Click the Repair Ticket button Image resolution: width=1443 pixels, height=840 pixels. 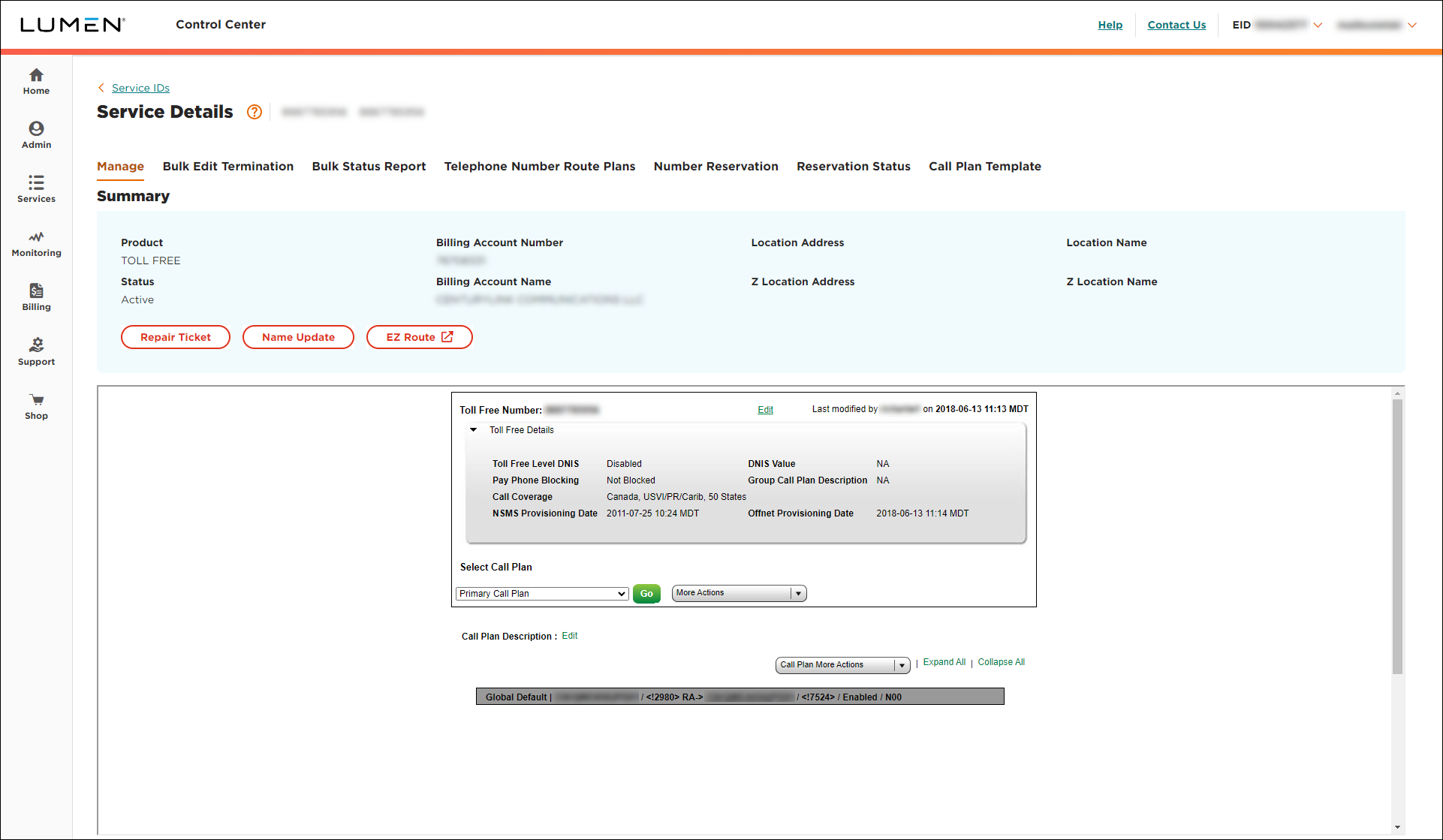click(x=175, y=337)
